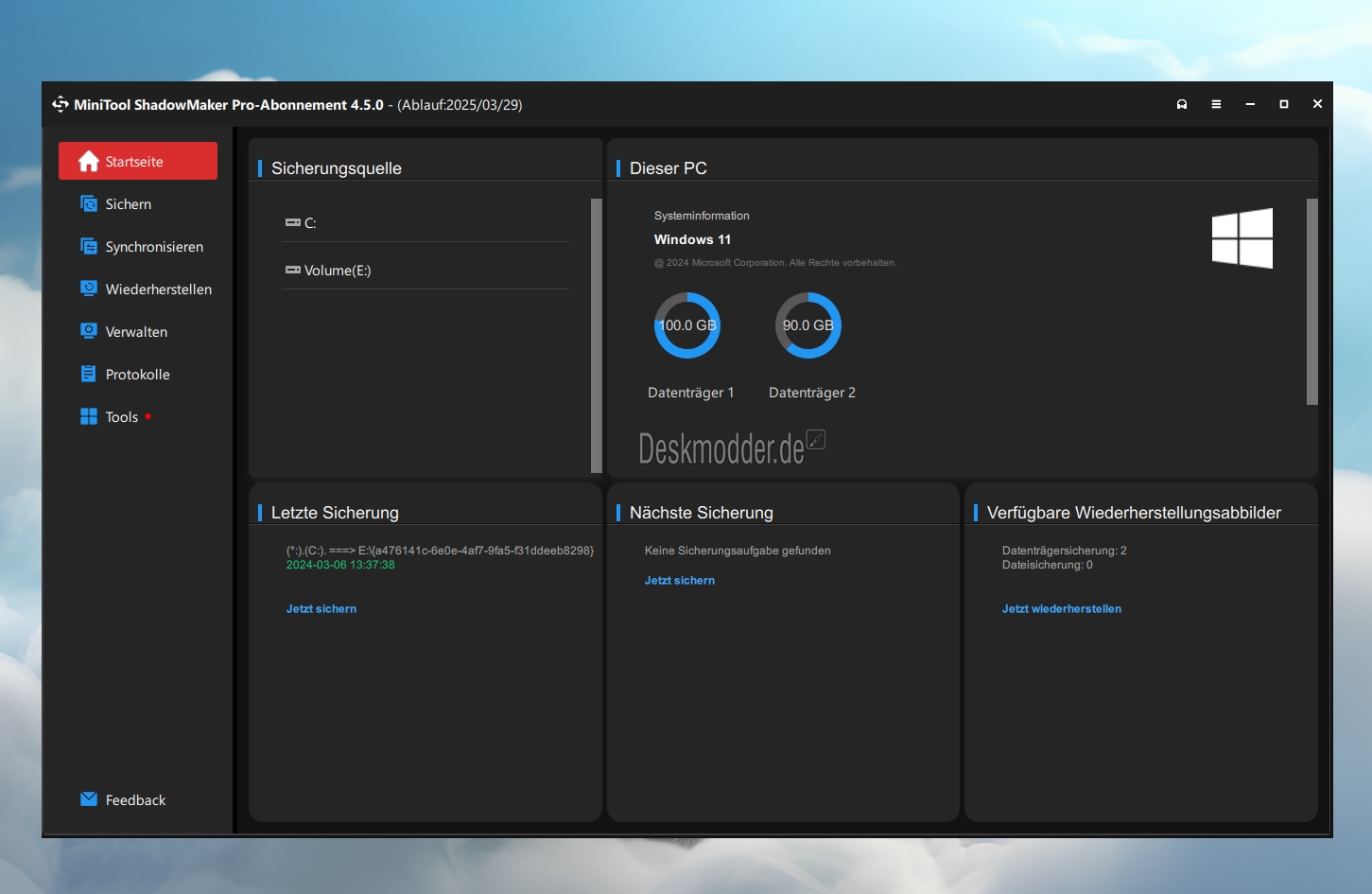1372x894 pixels.
Task: Open the hamburger menu in title bar
Action: 1216,104
